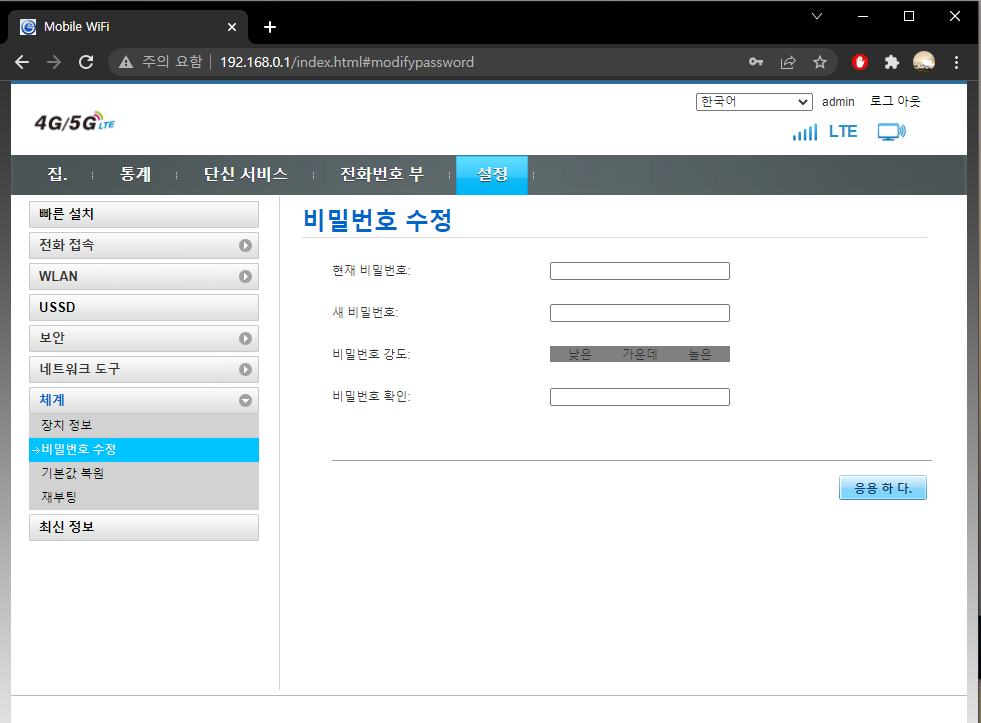This screenshot has height=723, width=981.
Task: Open 장치 정보 submenu item
Action: 144,425
